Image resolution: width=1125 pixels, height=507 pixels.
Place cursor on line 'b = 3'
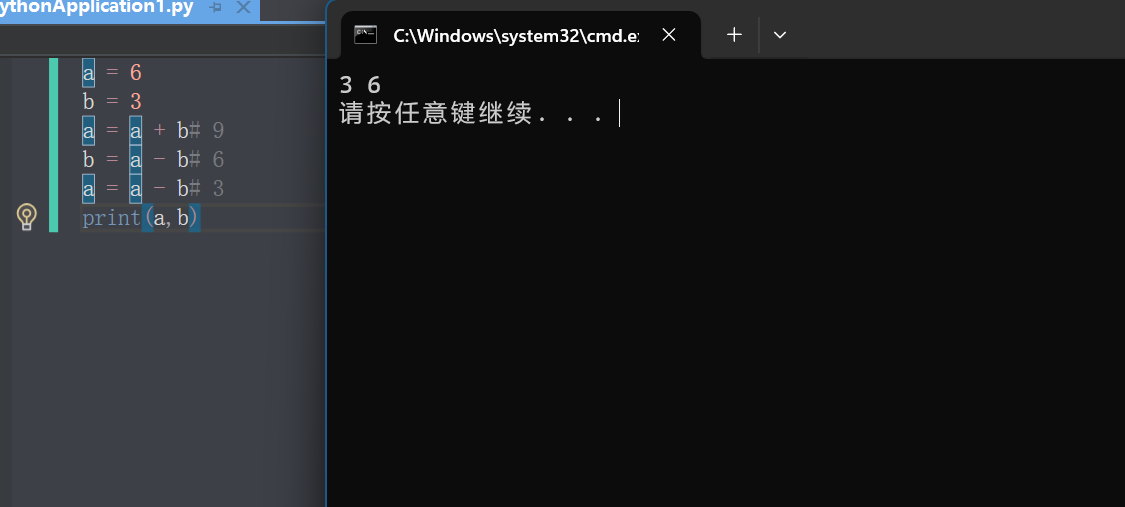112,102
